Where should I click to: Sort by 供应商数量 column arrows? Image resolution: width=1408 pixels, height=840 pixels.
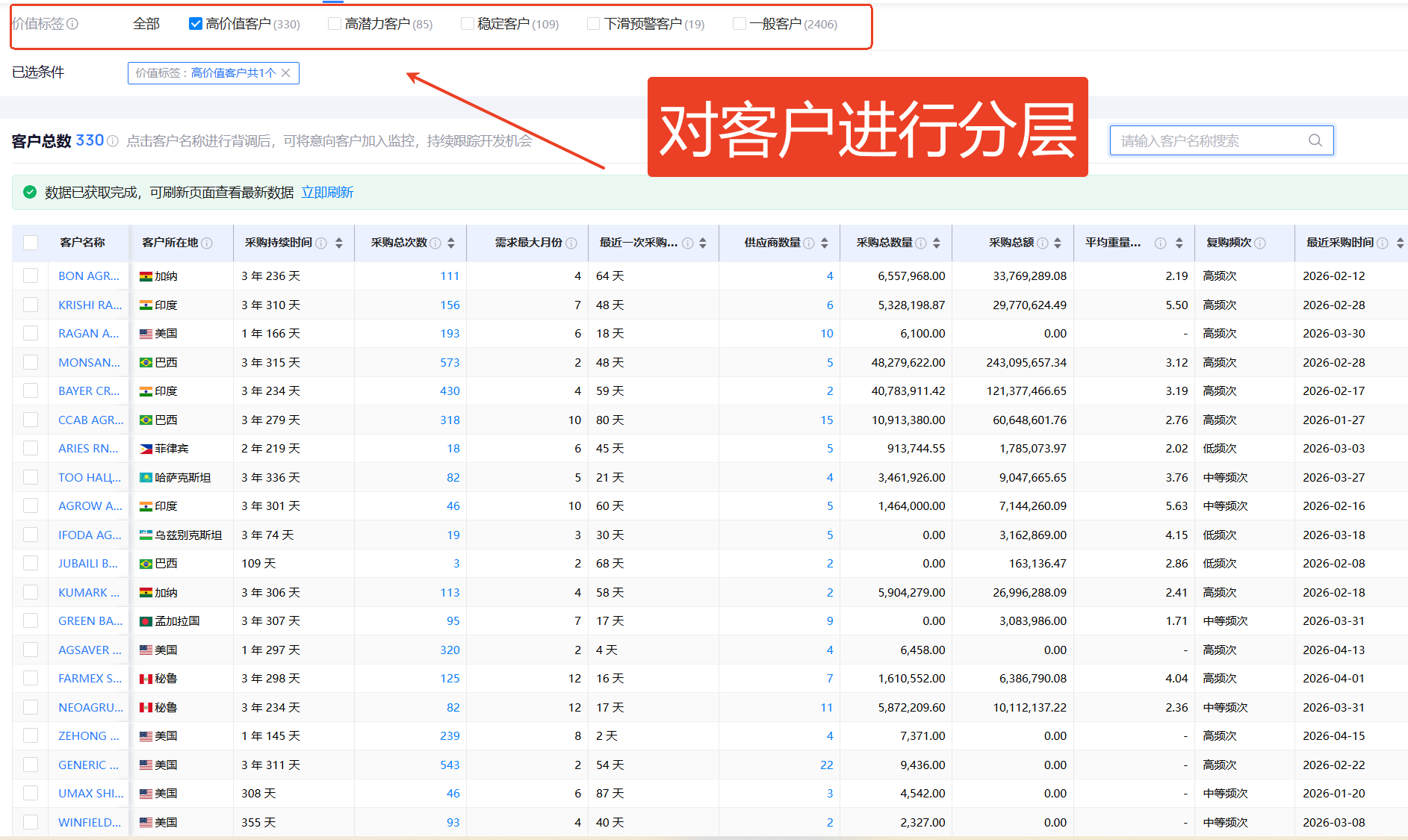click(x=825, y=243)
